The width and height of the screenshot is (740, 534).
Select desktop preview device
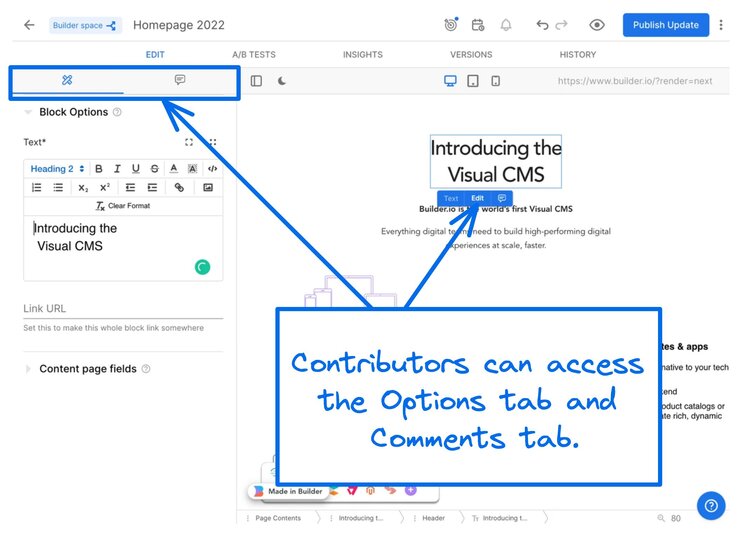click(450, 81)
